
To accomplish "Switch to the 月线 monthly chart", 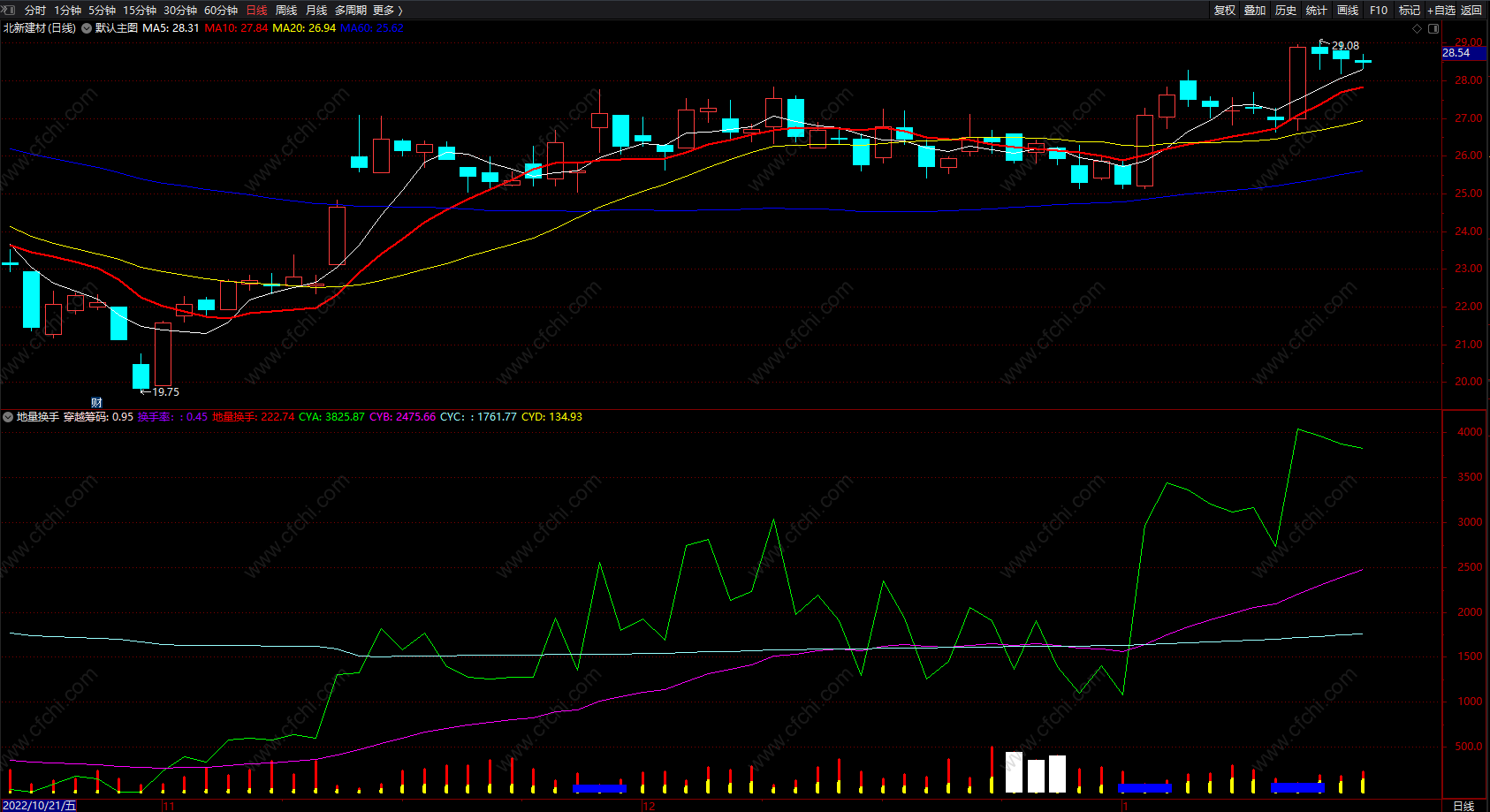I will coord(316,11).
